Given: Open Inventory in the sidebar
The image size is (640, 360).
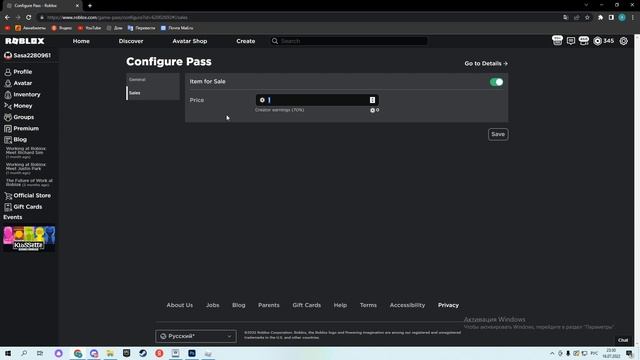Looking at the screenshot, I should [22, 95].
